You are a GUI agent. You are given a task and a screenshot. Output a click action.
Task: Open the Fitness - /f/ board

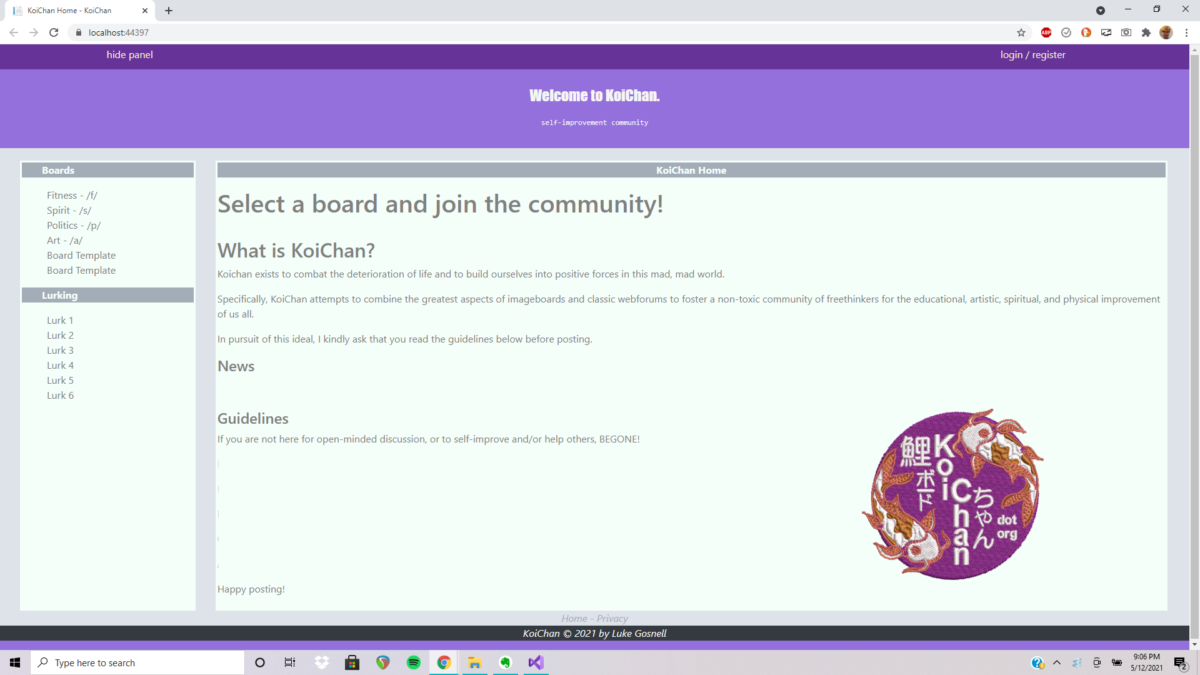[x=72, y=196]
